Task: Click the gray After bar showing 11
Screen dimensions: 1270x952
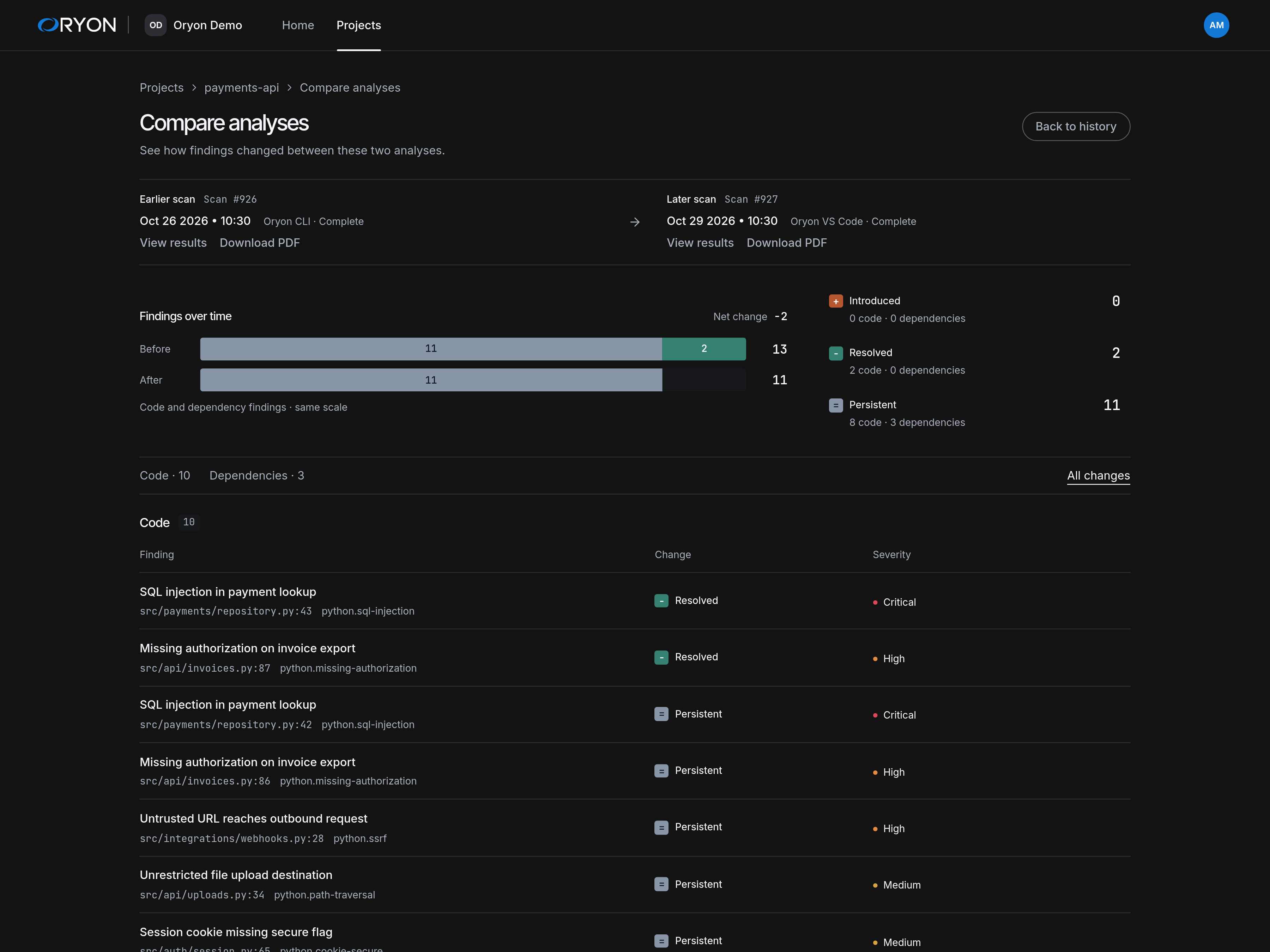Action: (x=431, y=380)
